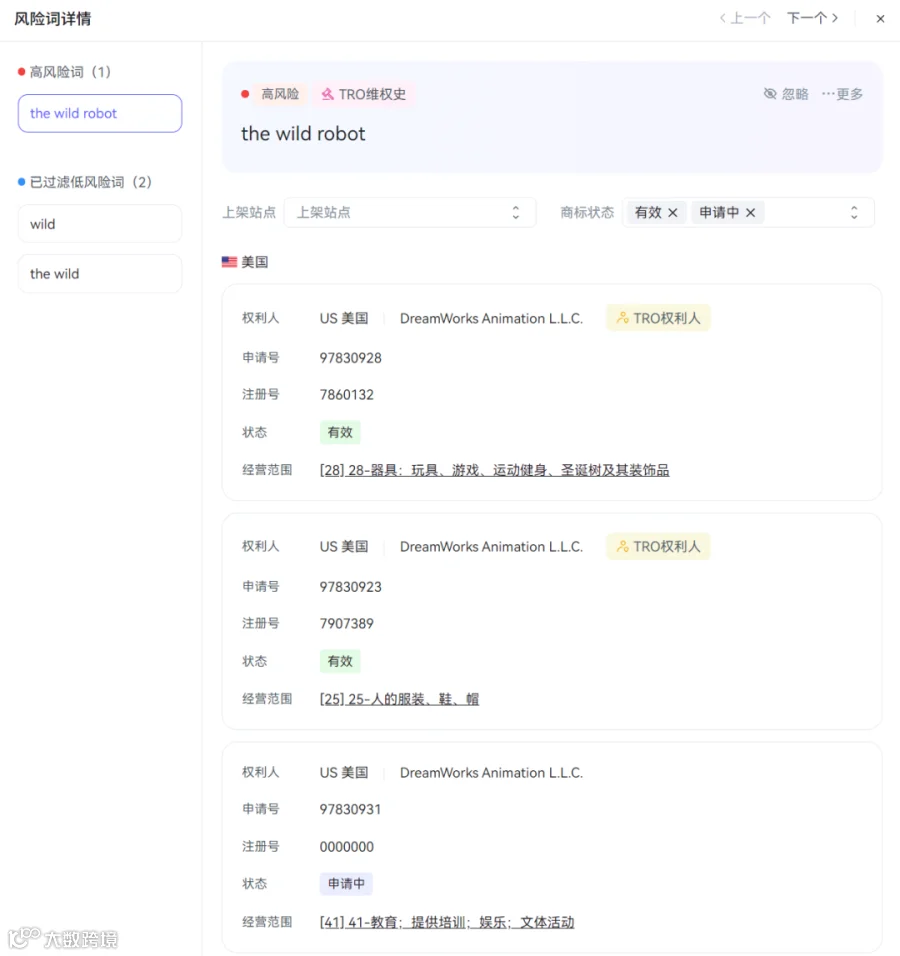Click DreamWorks Animation L.L.C. in 97830931 card
Image resolution: width=900 pixels, height=956 pixels.
pyautogui.click(x=491, y=772)
